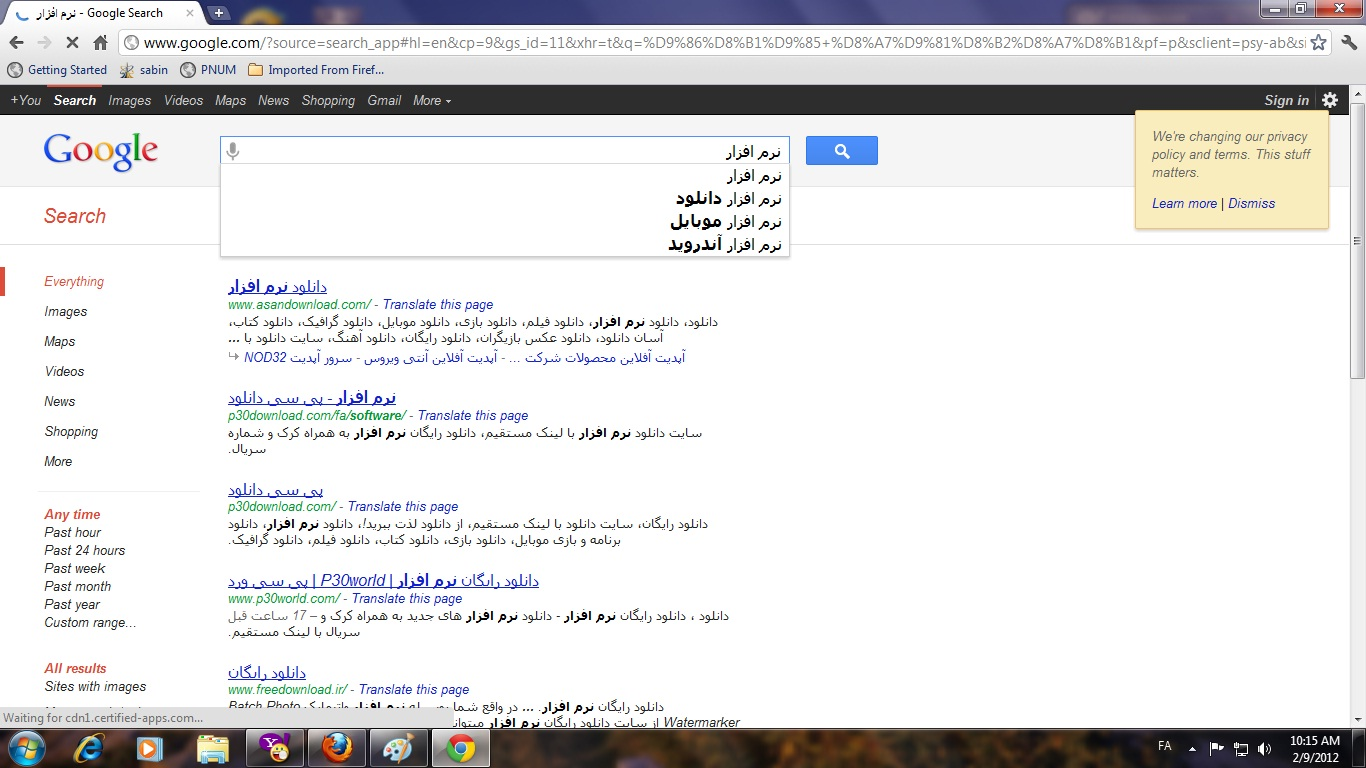Click the blue magnifier search button
1366x768 pixels.
point(842,151)
